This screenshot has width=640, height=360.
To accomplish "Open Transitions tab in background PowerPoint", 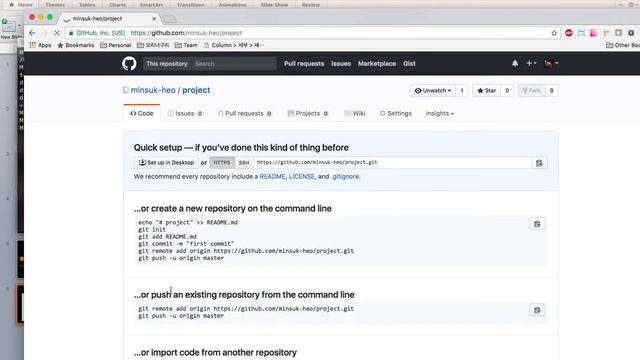I will pyautogui.click(x=191, y=5).
